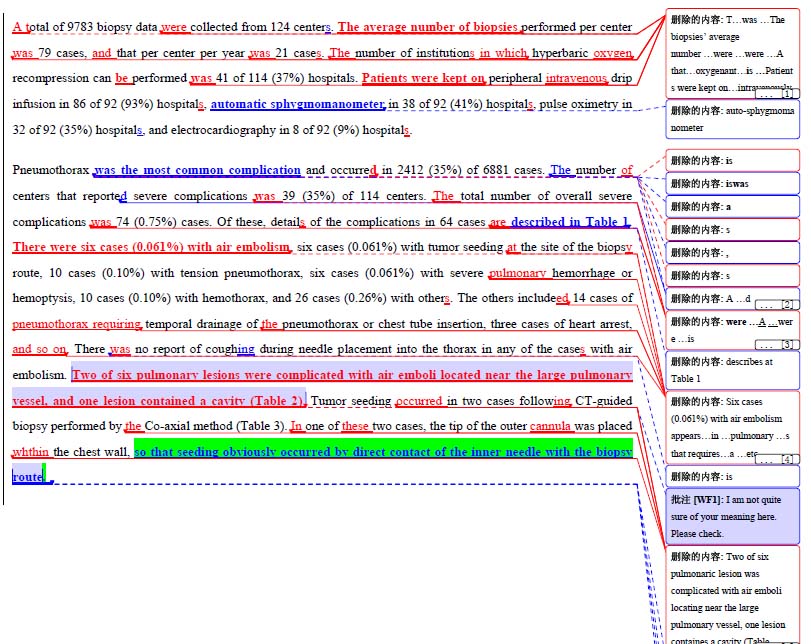Click the word 'electrocardiography'

[x=223, y=130]
